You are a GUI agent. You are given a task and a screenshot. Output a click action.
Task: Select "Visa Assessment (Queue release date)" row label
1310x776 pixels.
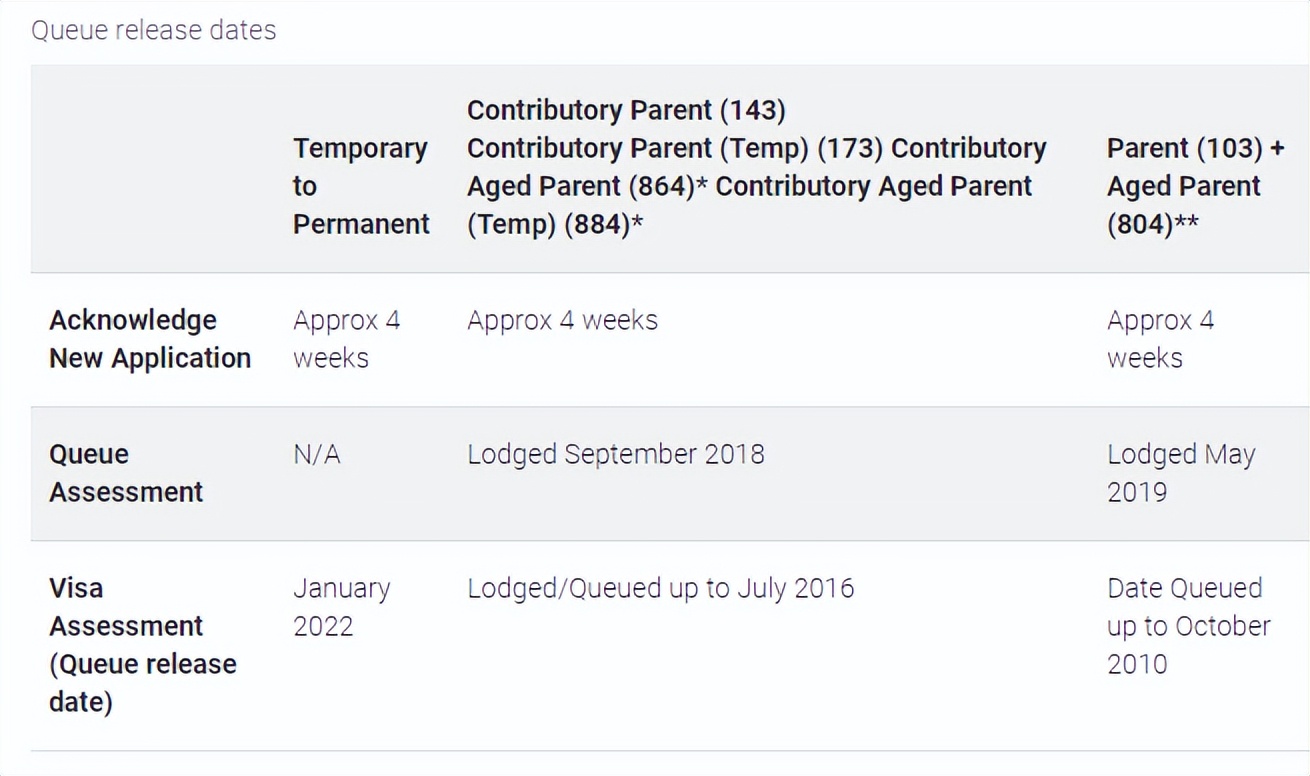(142, 645)
